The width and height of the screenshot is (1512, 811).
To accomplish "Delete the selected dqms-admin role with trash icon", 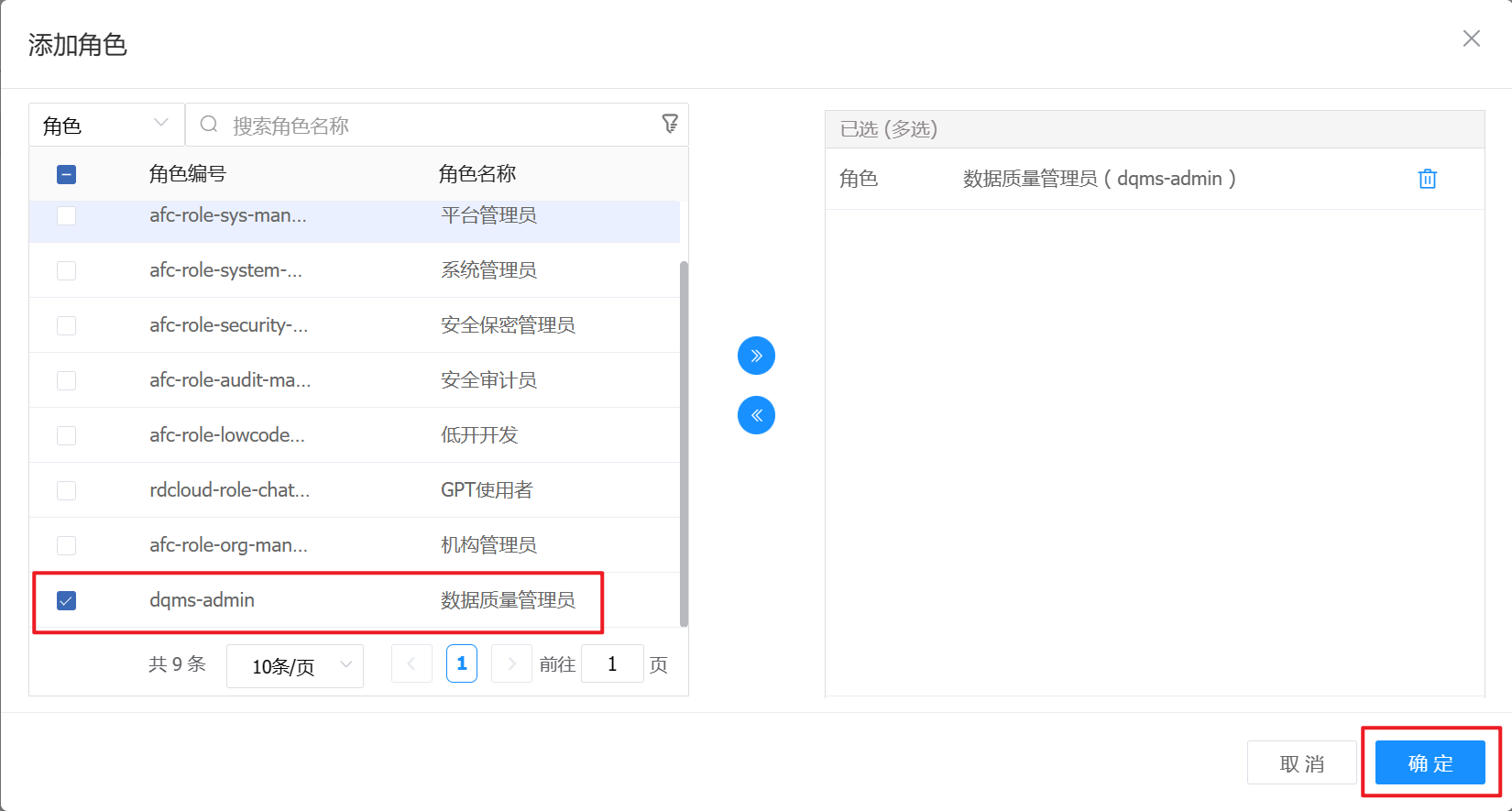I will point(1427,179).
